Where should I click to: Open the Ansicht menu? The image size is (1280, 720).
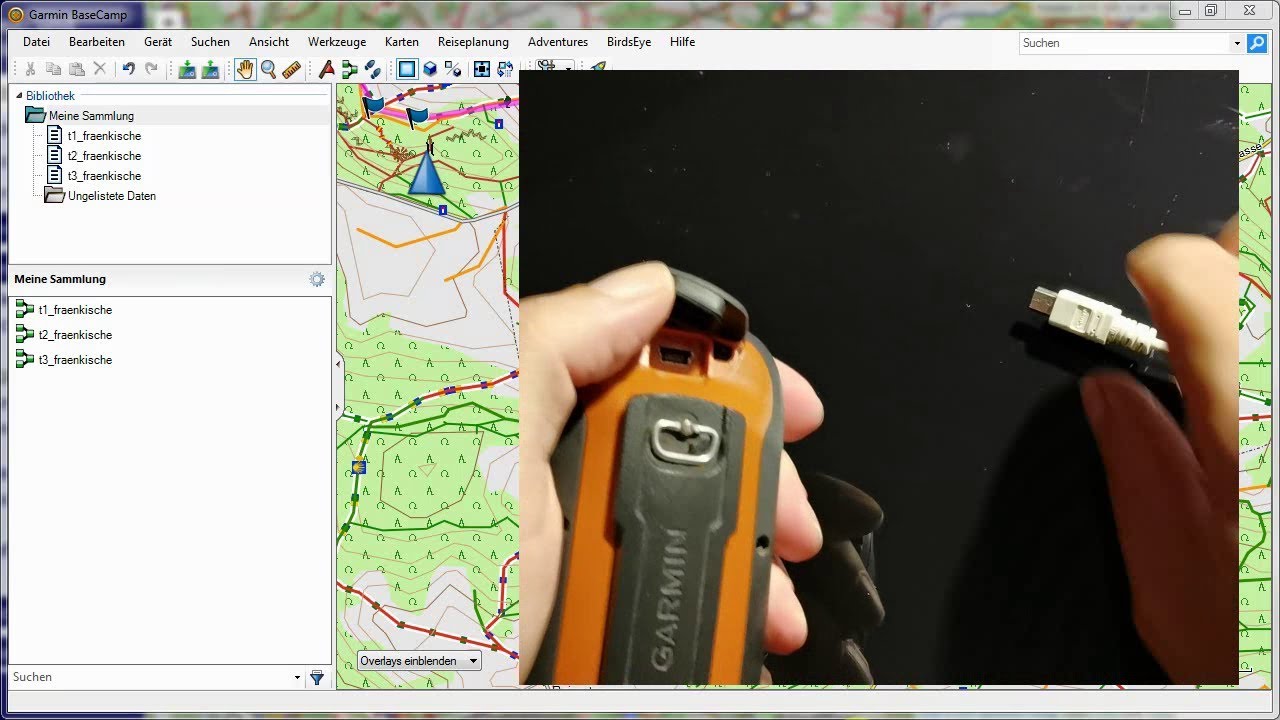point(269,42)
